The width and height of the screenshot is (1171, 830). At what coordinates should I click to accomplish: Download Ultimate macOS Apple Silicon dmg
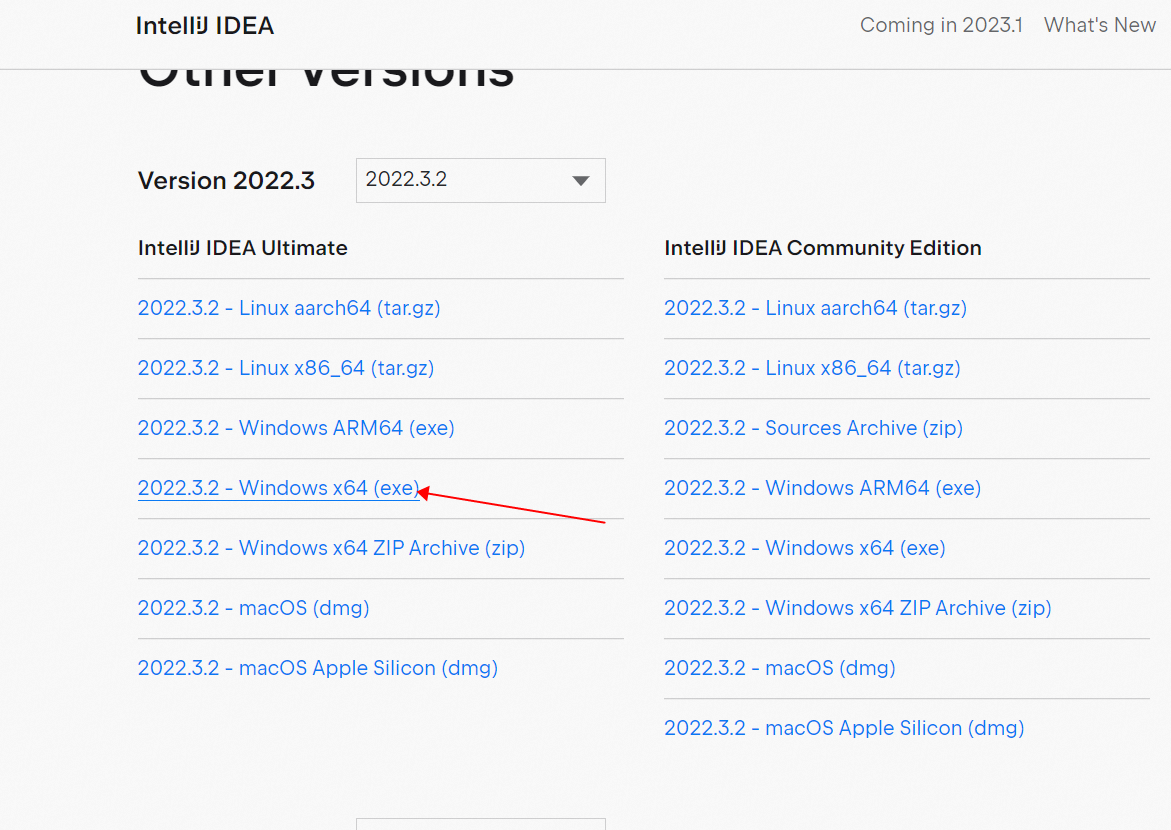318,668
